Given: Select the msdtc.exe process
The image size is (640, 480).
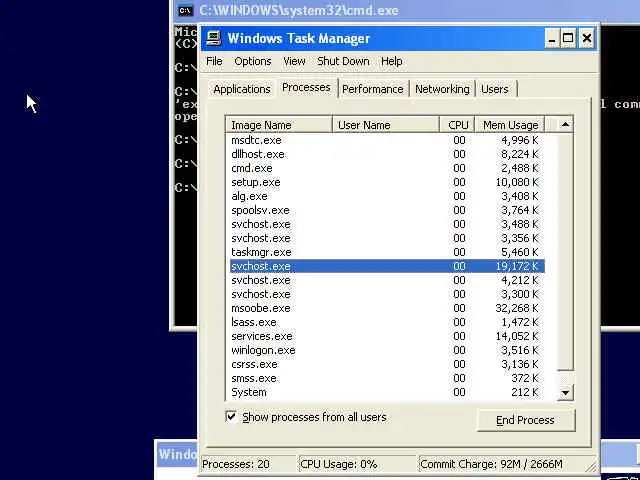Looking at the screenshot, I should point(386,140).
